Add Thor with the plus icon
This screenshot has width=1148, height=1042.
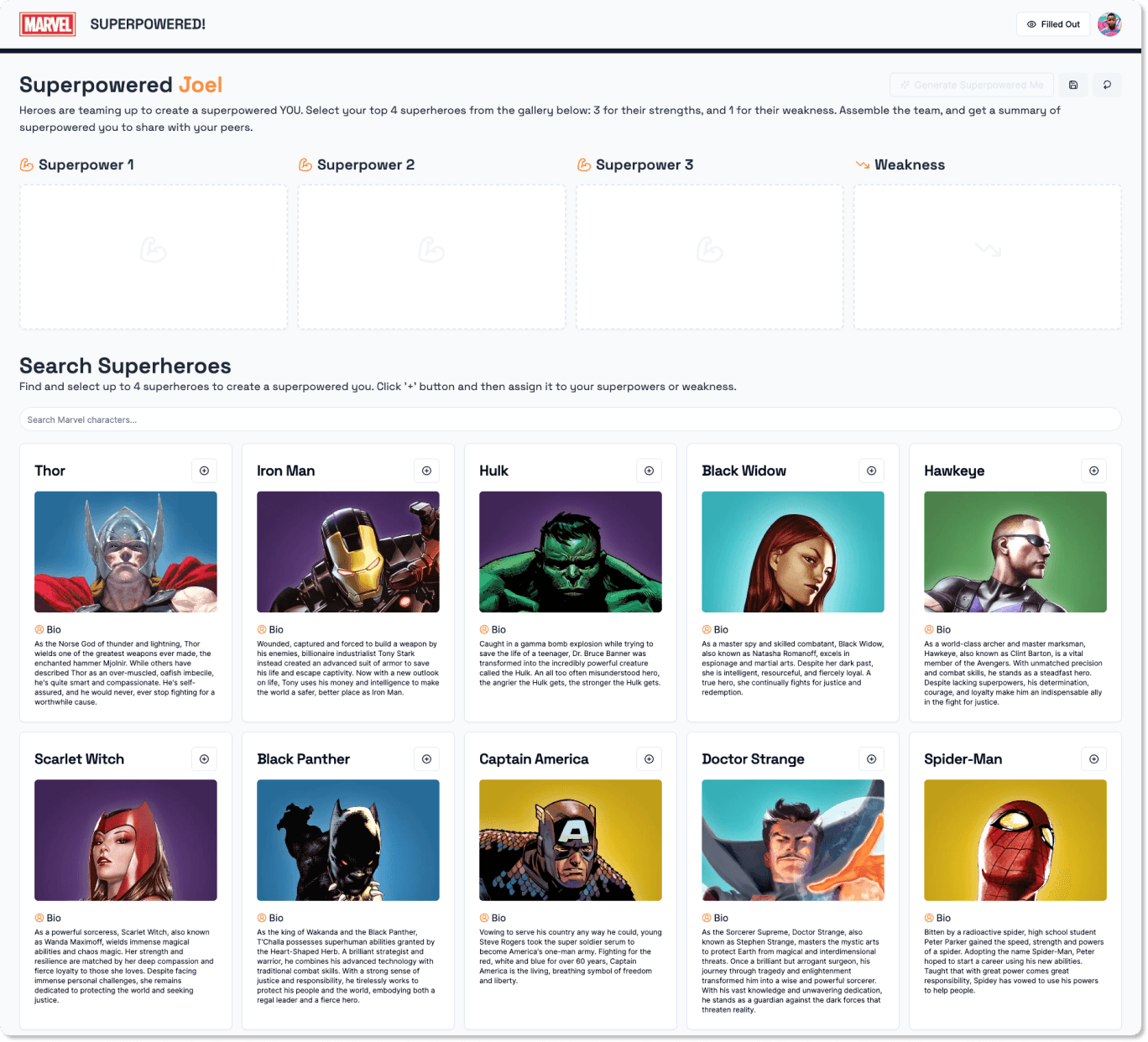204,471
